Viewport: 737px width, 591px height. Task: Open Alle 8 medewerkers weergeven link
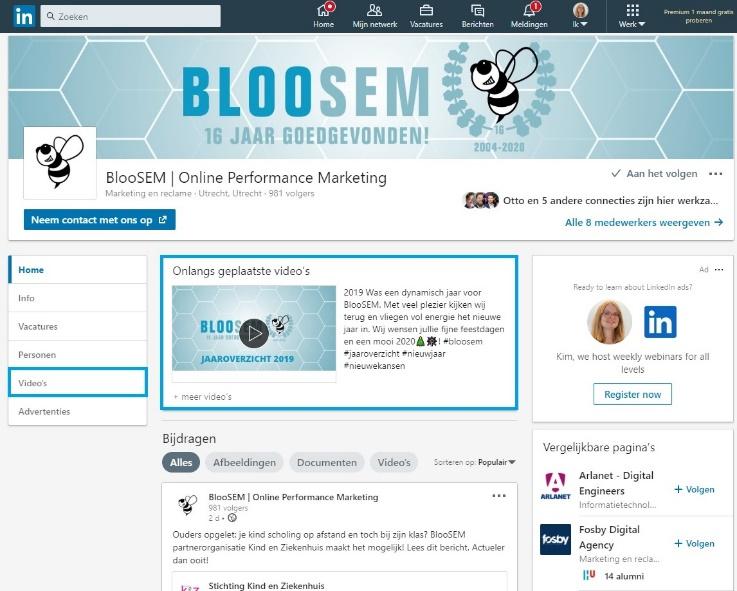[x=644, y=222]
